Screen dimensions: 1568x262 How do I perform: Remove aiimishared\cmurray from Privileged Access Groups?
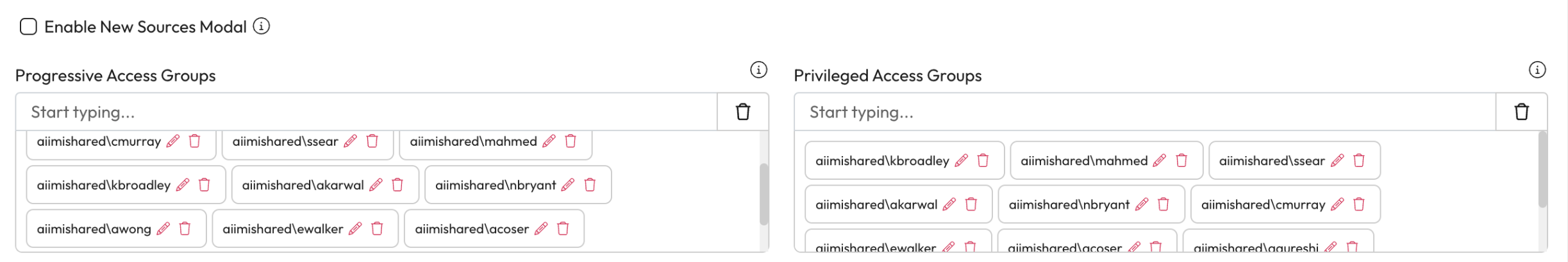tap(1359, 204)
